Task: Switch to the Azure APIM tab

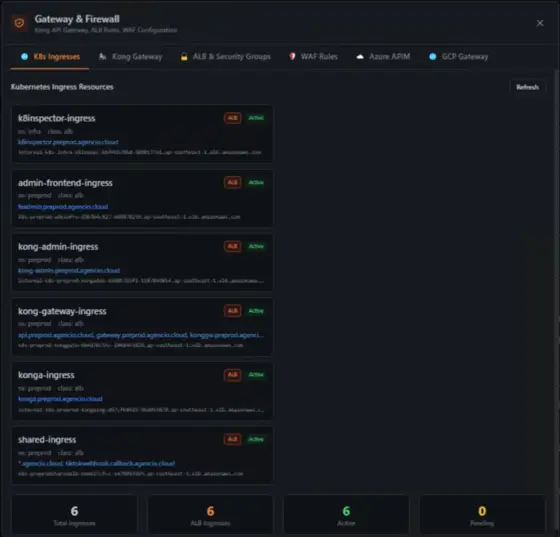Action: pyautogui.click(x=383, y=57)
